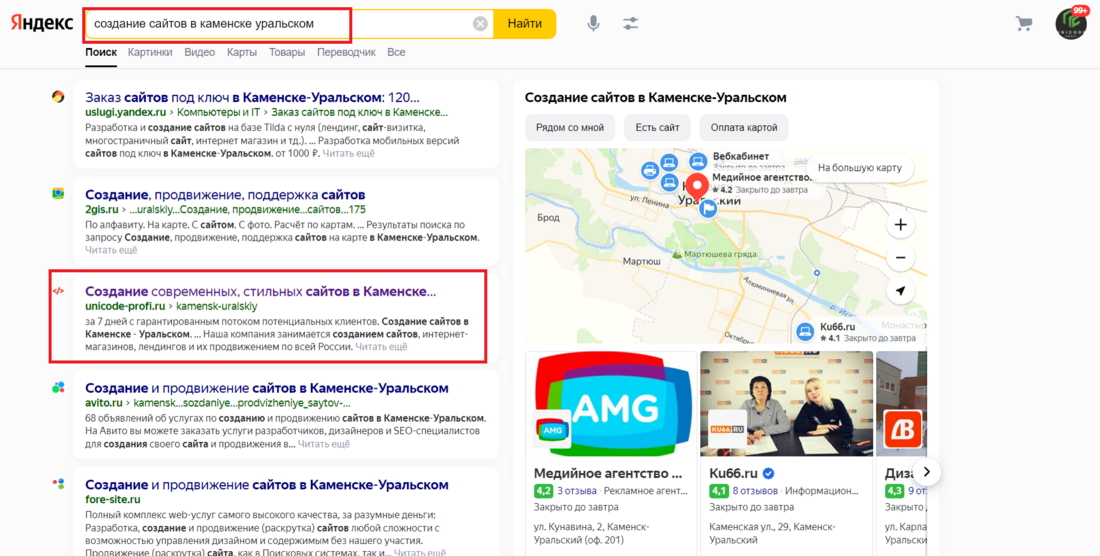
Task: Open the Ku66.ru card title
Action: tap(734, 473)
